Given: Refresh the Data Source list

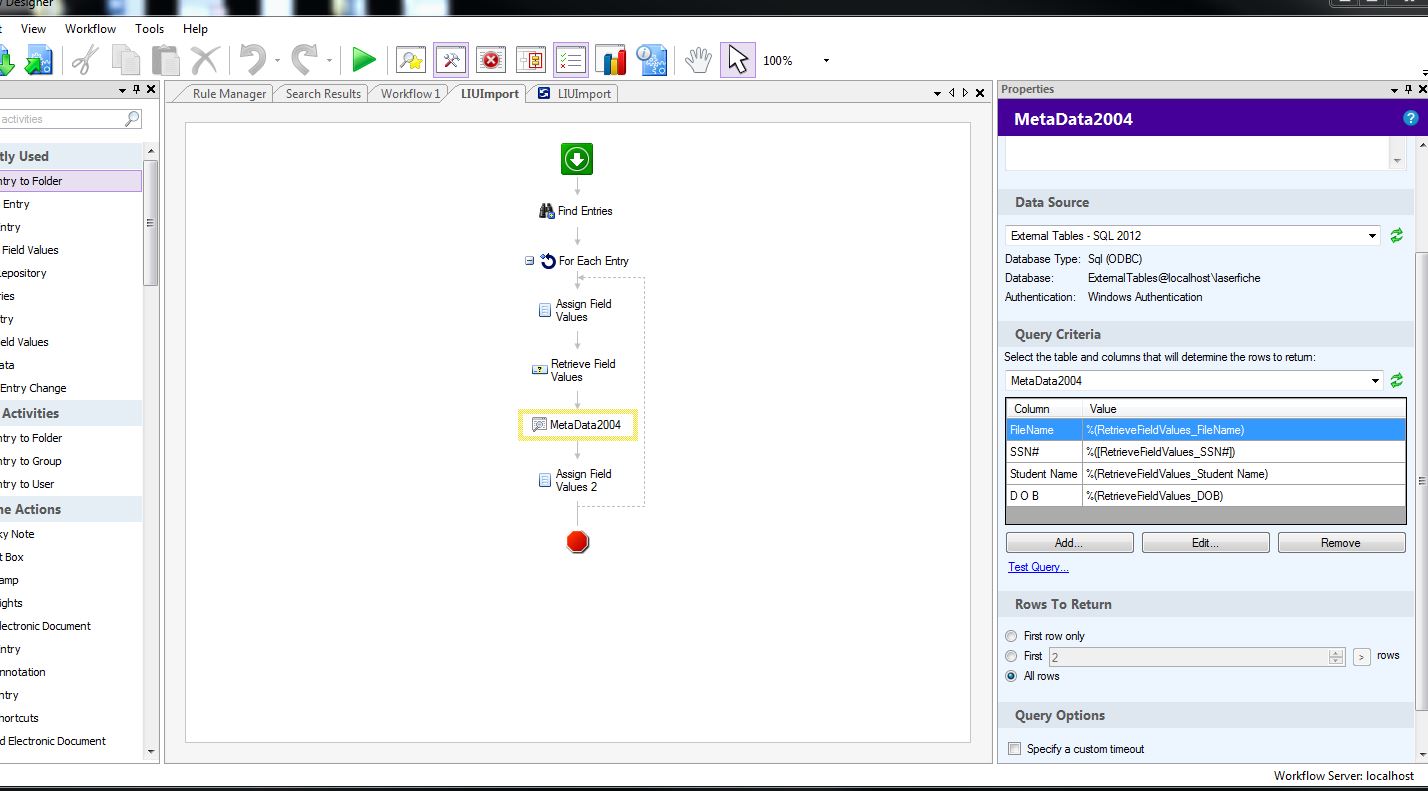Looking at the screenshot, I should pyautogui.click(x=1397, y=236).
